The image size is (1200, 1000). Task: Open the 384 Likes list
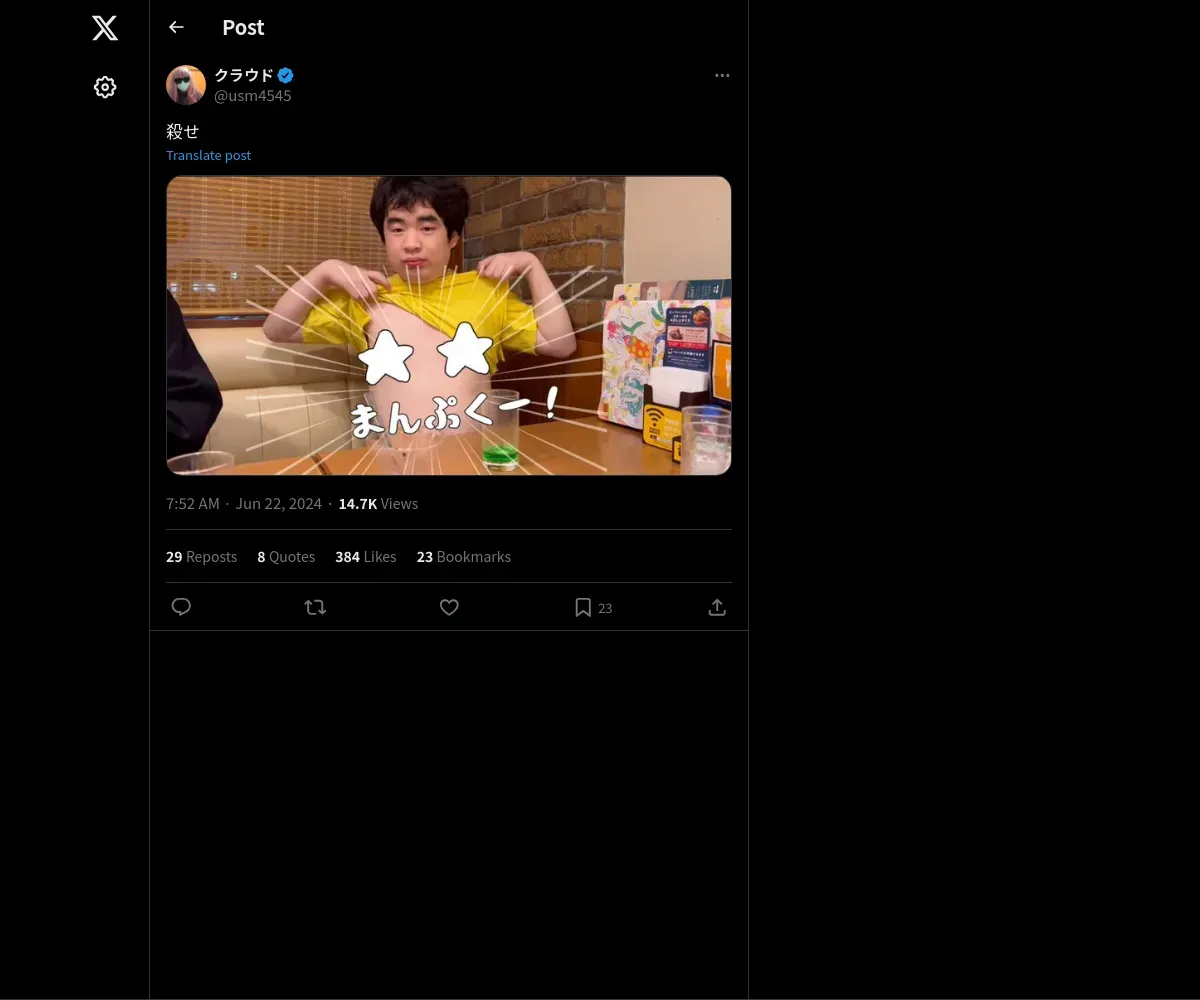point(365,556)
